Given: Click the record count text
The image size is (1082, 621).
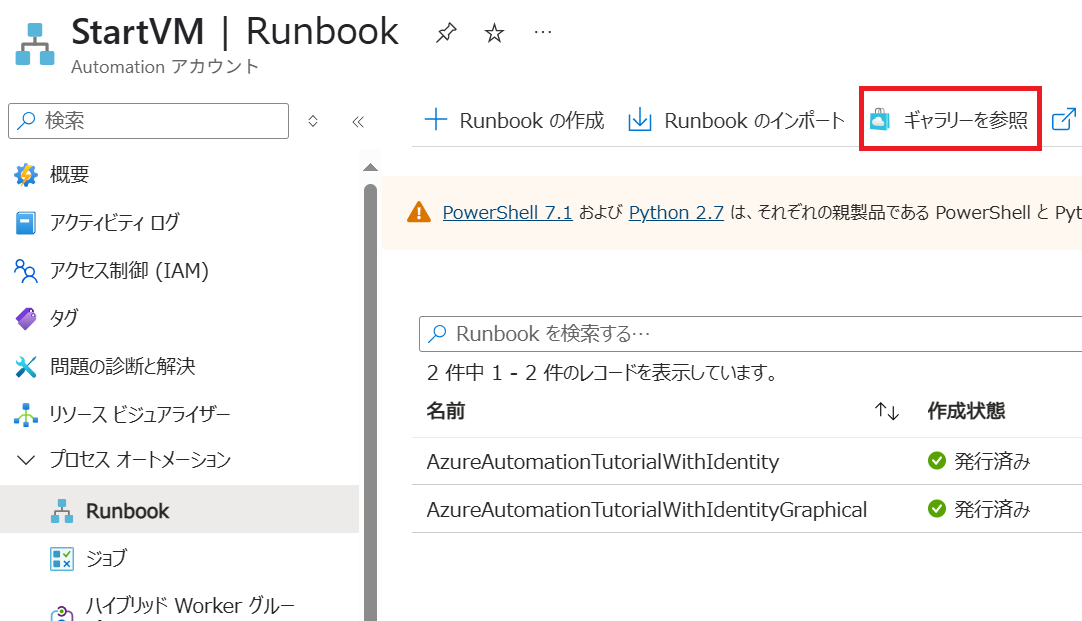Looking at the screenshot, I should pos(602,373).
